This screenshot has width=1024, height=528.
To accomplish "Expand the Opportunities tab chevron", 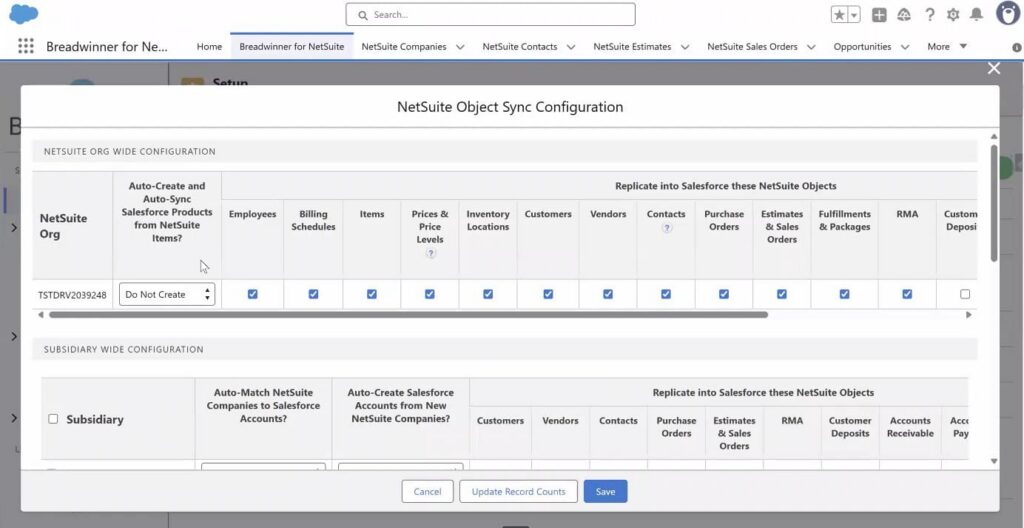I will [x=904, y=47].
